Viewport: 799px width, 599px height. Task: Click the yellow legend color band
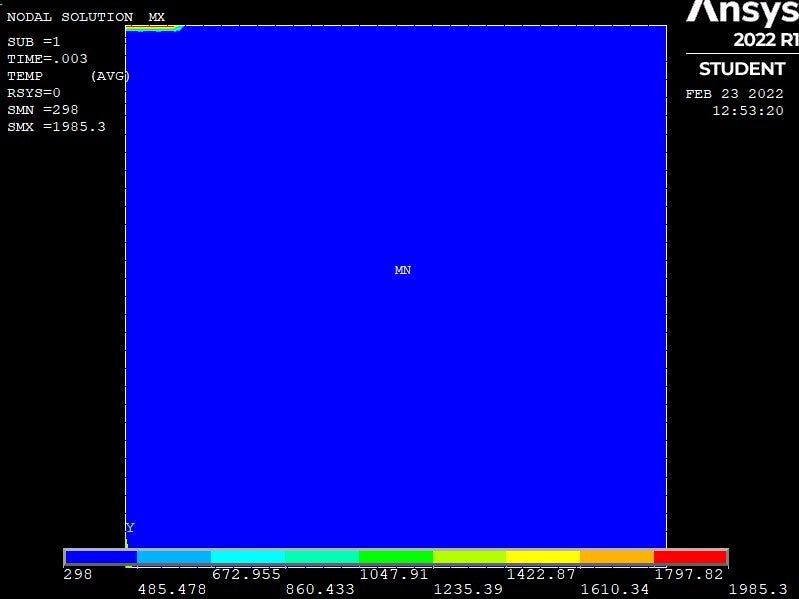tap(543, 557)
